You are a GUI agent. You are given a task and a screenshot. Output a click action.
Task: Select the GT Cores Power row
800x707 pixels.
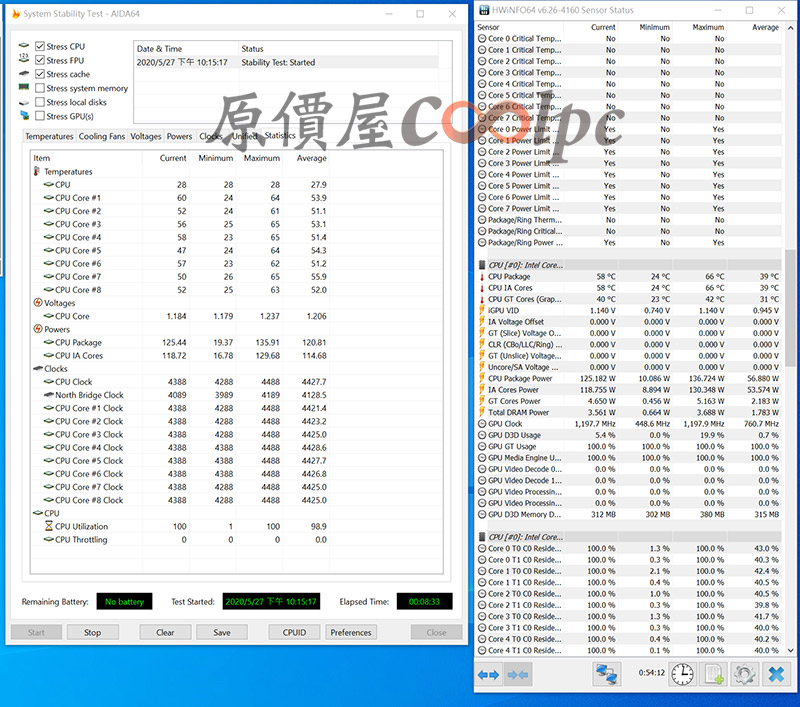[629, 401]
